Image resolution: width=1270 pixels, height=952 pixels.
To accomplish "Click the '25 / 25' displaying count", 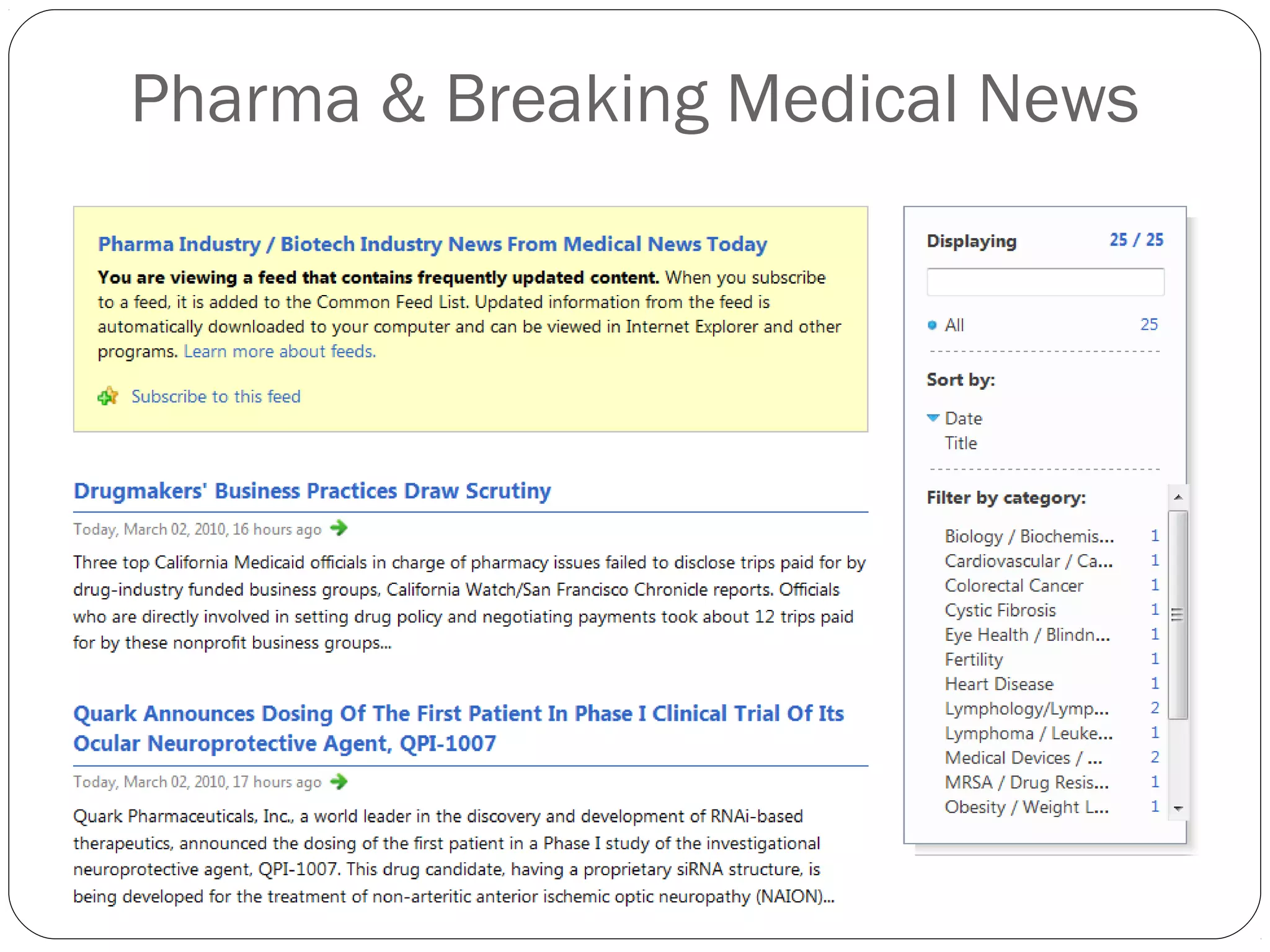I will click(1137, 240).
